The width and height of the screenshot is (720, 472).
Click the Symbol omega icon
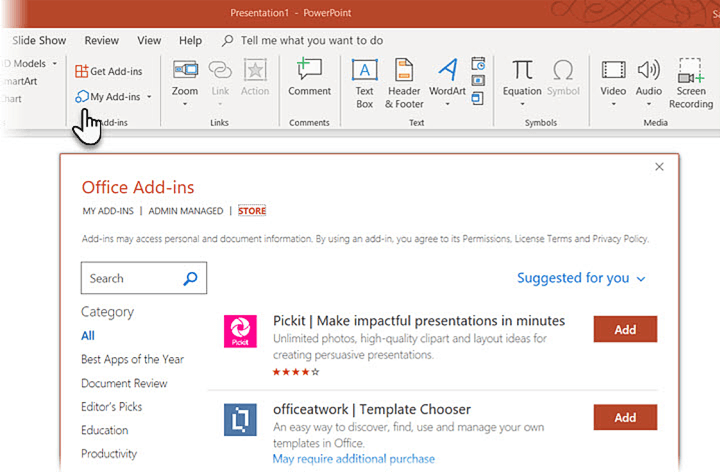click(563, 70)
